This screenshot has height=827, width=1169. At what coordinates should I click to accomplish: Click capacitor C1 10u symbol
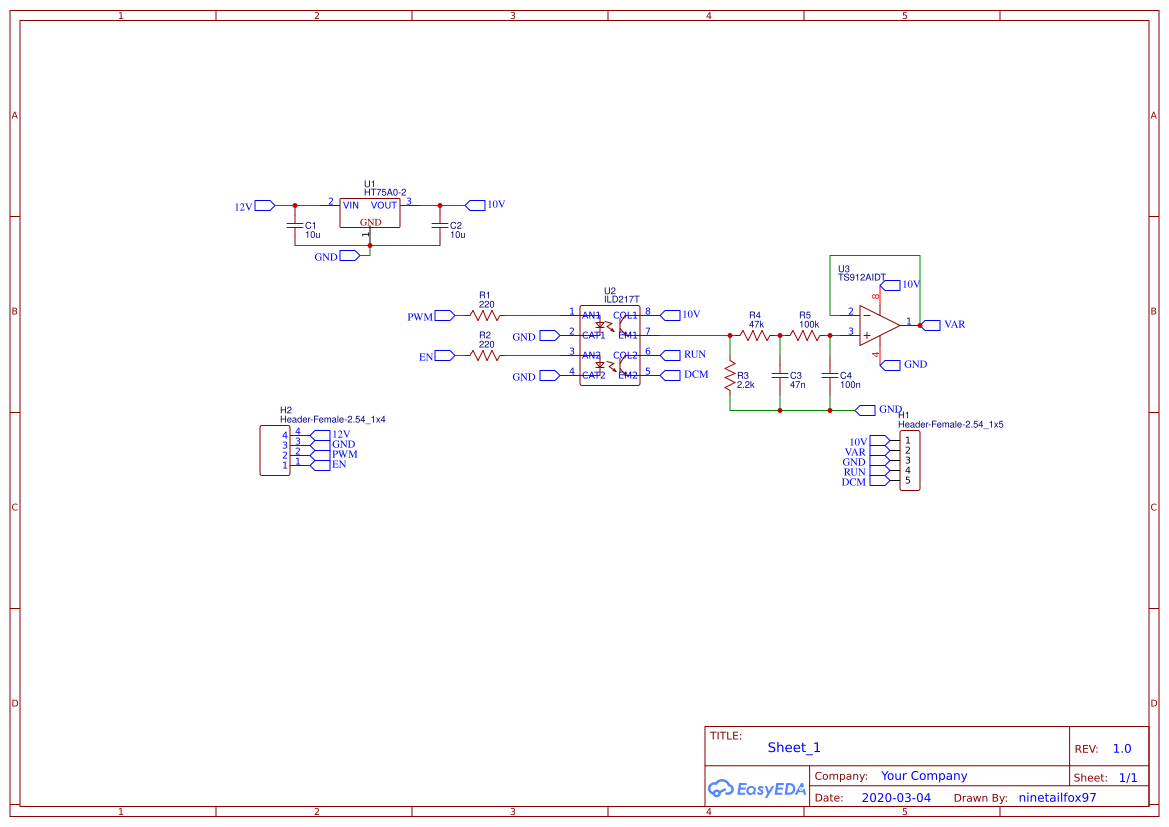(x=293, y=225)
